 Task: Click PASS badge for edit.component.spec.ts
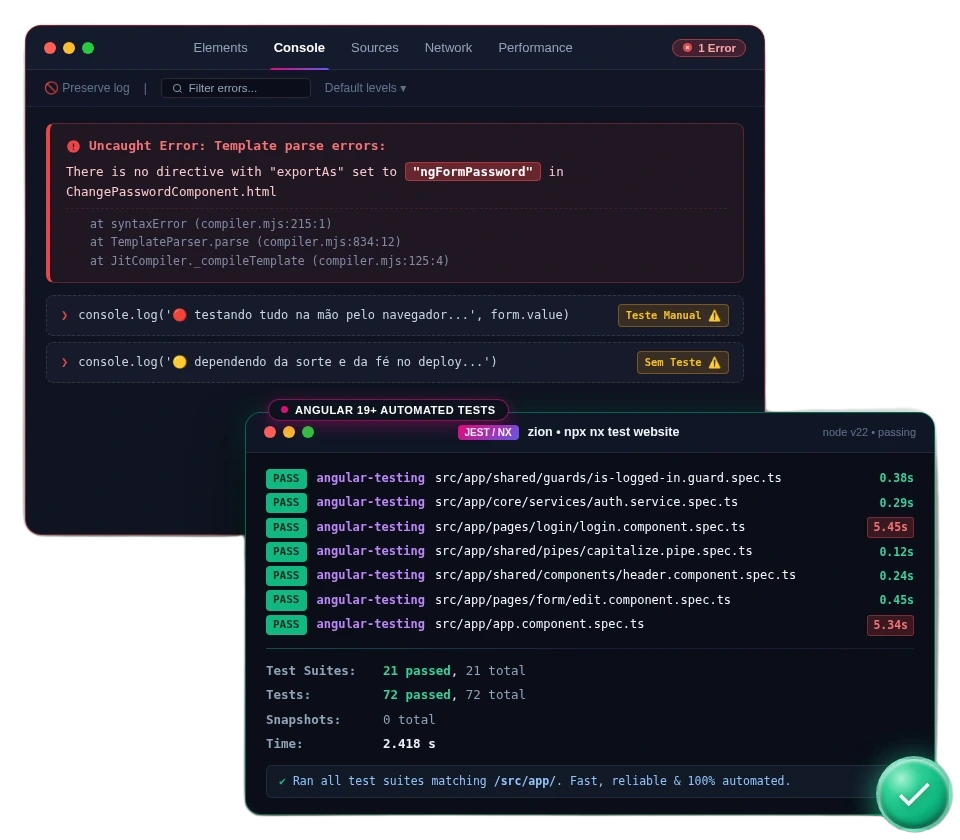(x=286, y=600)
